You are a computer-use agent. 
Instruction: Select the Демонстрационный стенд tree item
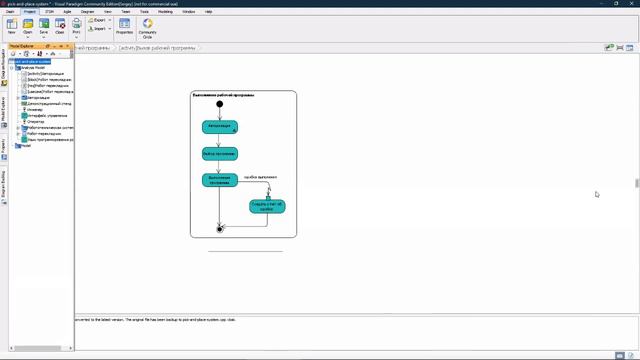click(46, 104)
